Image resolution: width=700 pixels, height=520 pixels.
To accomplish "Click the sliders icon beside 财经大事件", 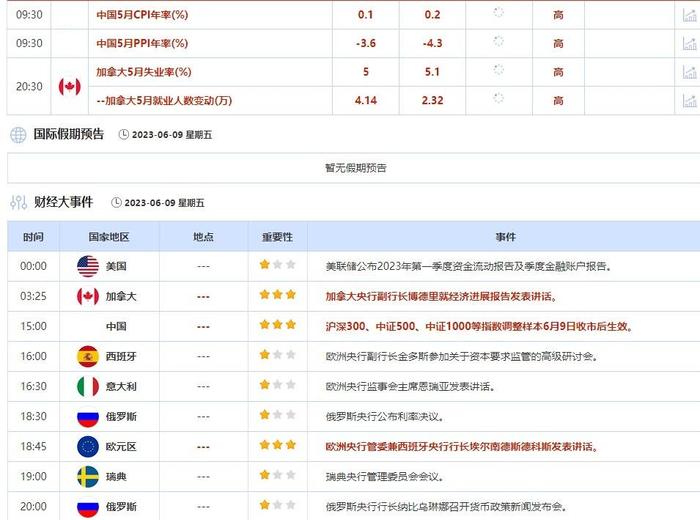I will 18,203.
